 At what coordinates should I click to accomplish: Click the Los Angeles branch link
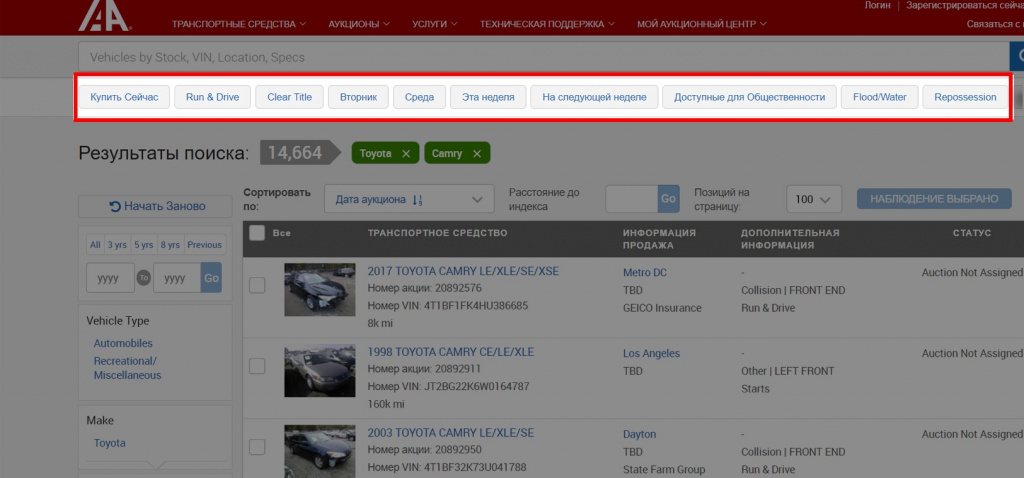click(x=651, y=353)
